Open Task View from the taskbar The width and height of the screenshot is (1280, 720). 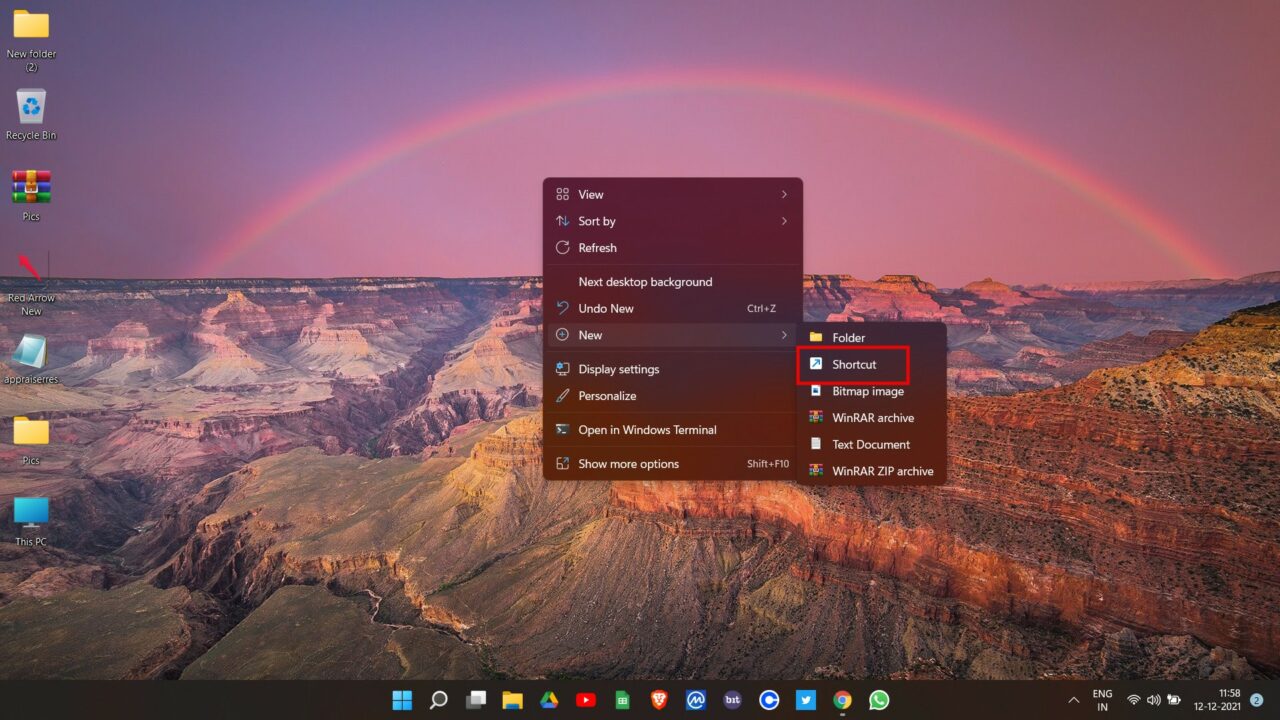point(476,700)
